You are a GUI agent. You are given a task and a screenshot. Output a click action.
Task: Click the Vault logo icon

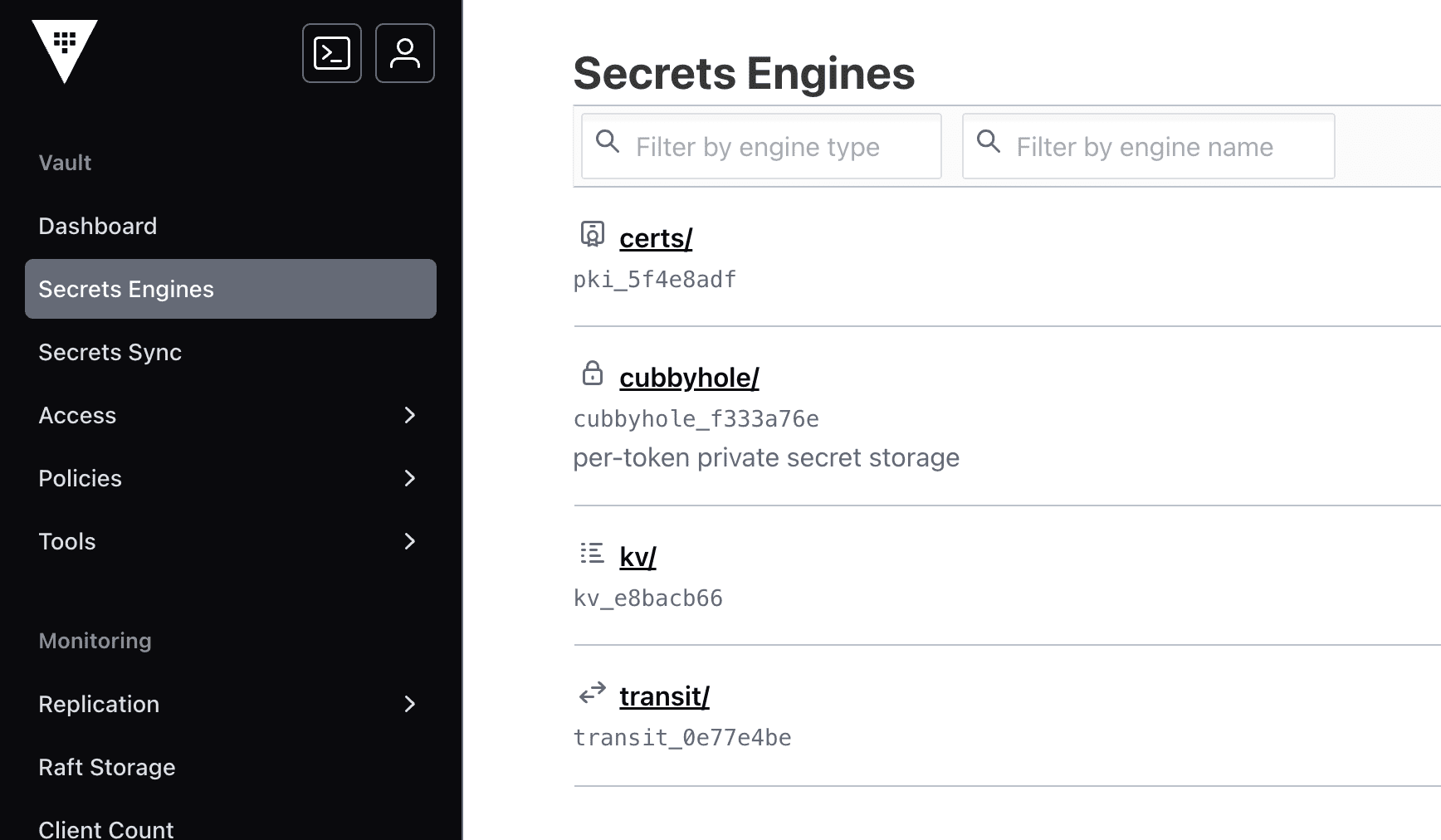pyautogui.click(x=65, y=50)
